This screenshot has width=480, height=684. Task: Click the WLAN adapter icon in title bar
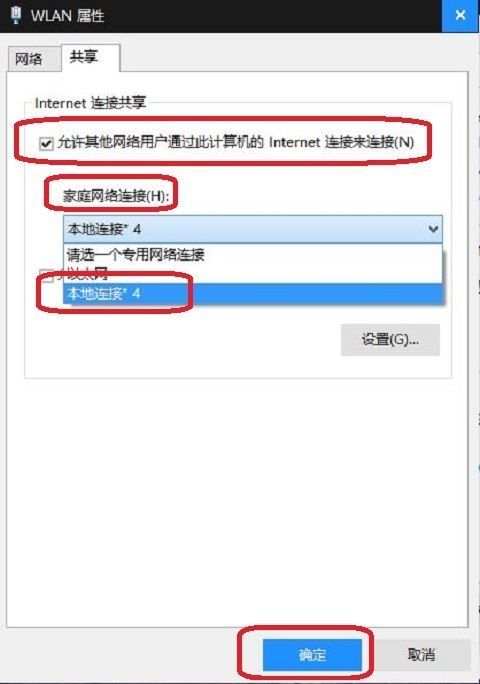pos(16,15)
